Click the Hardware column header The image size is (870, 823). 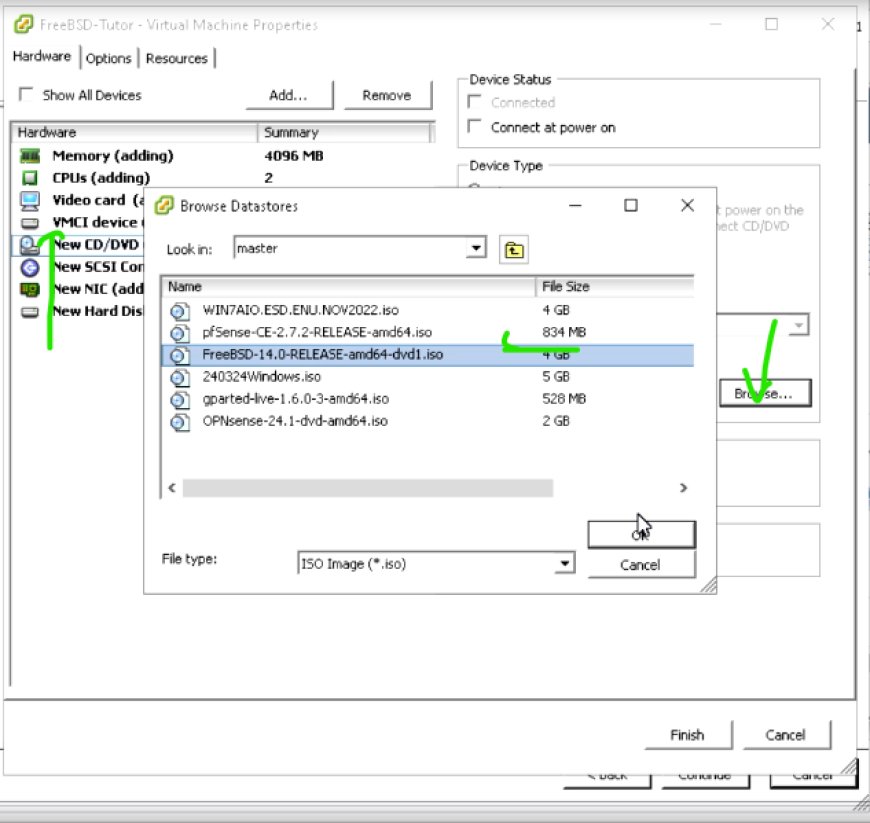tap(134, 132)
